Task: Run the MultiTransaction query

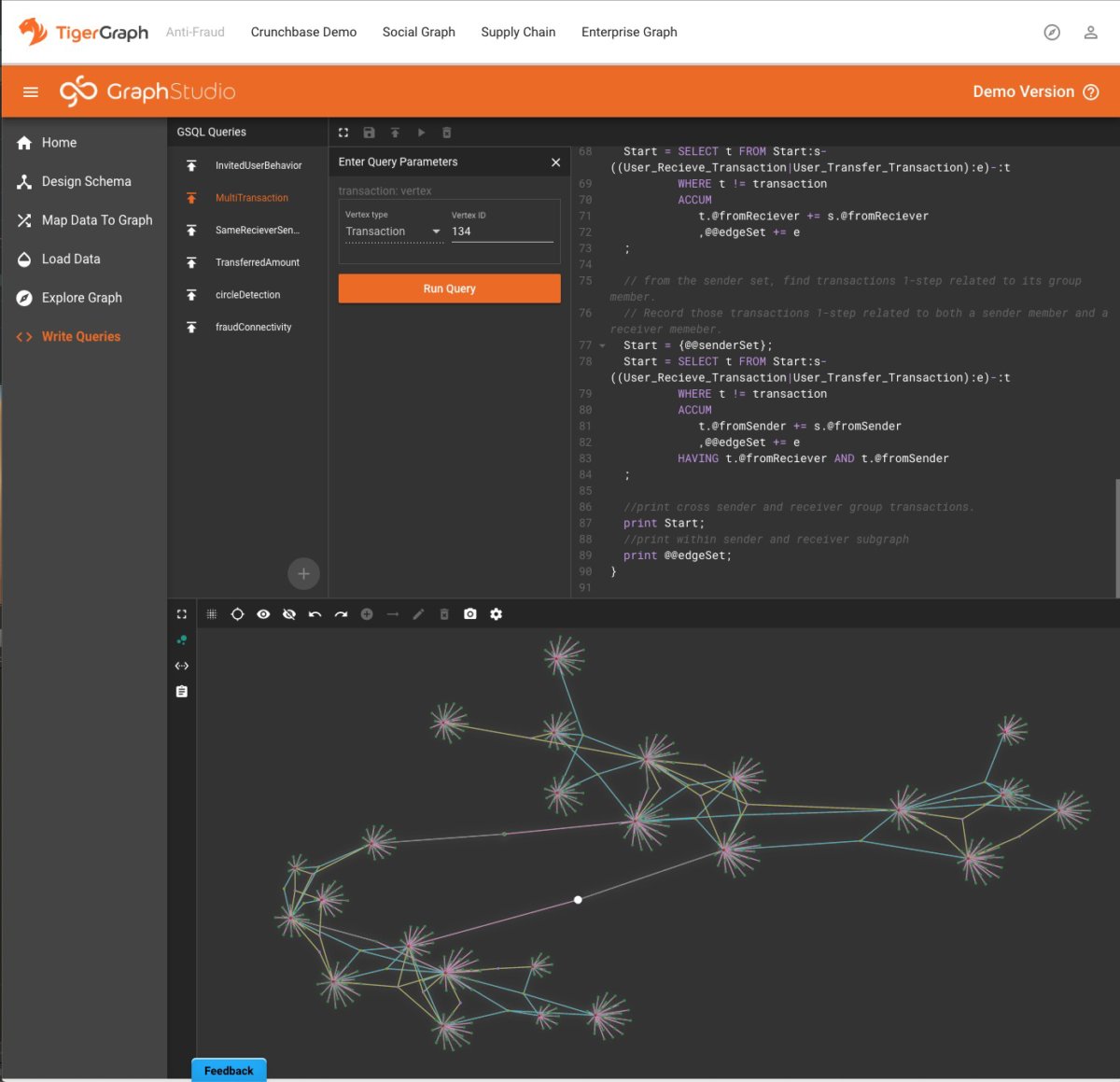Action: point(449,288)
